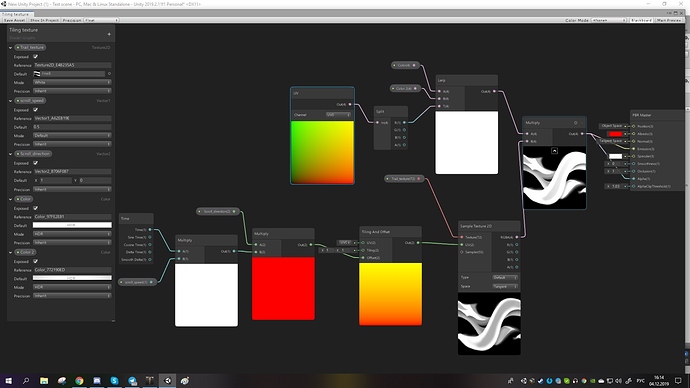Open the settings cog on the Multiply node

(575, 123)
